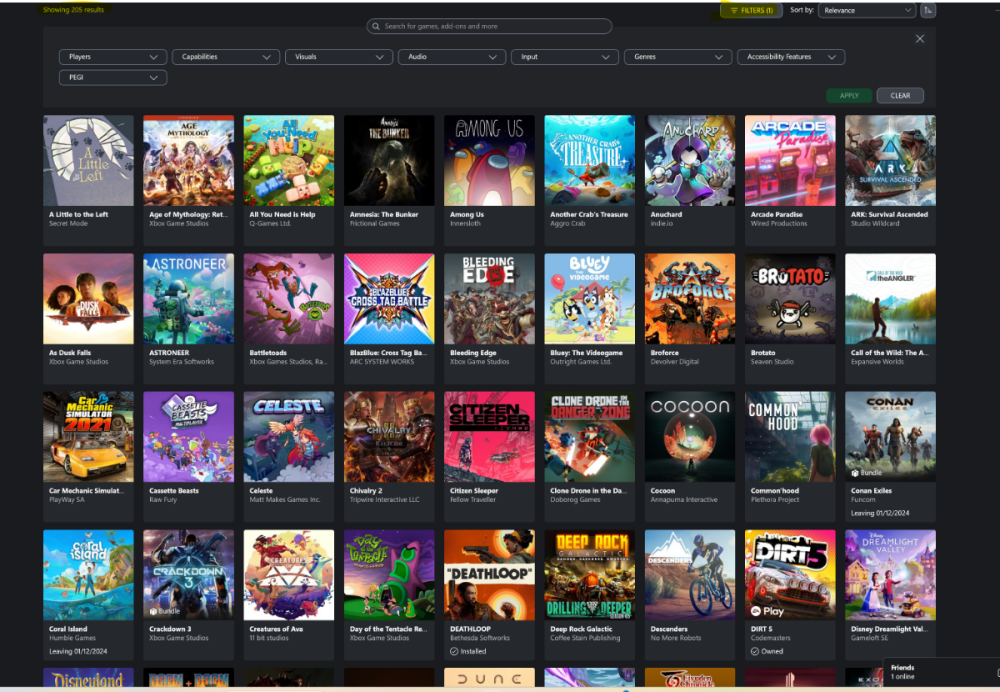The width and height of the screenshot is (1000, 692).
Task: Open the DEATHLOOP game cover
Action: click(489, 575)
